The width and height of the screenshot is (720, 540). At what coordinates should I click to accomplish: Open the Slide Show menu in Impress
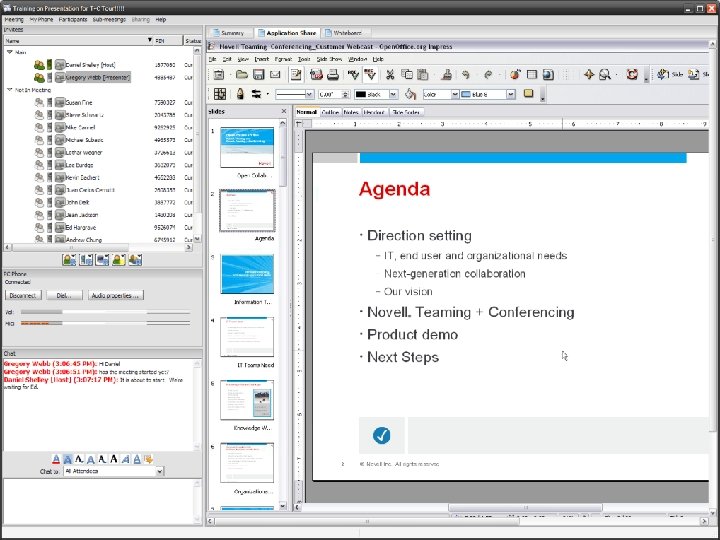click(x=329, y=59)
